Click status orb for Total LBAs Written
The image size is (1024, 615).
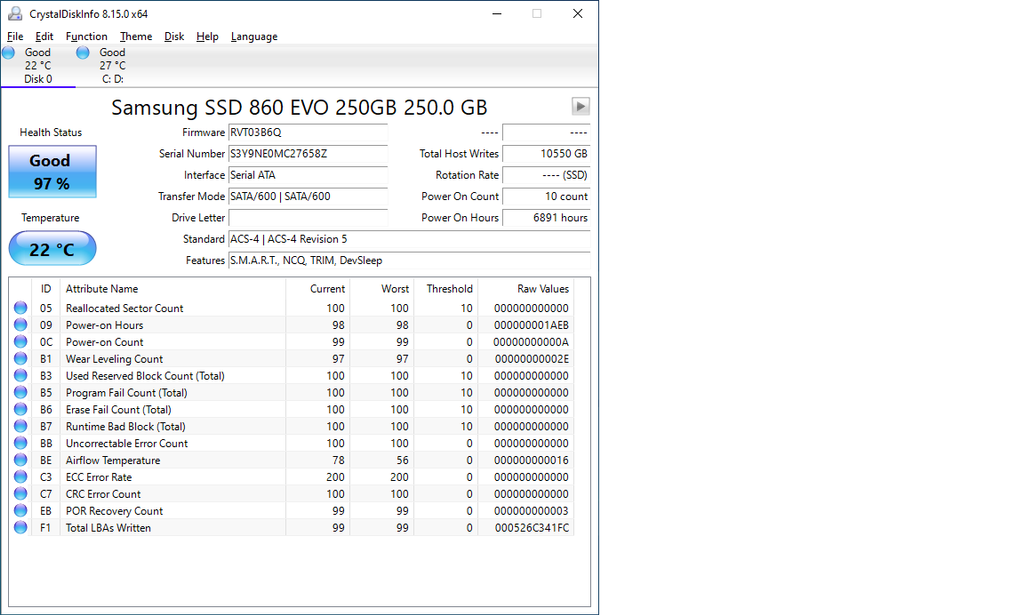pos(21,528)
